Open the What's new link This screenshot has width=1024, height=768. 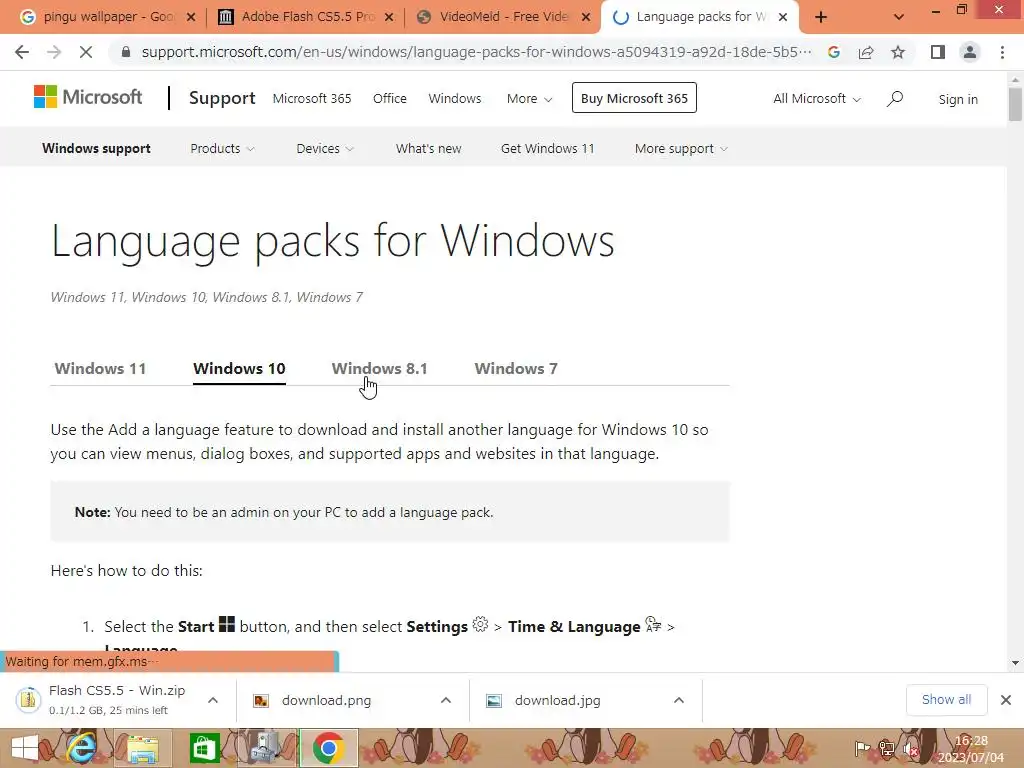[428, 148]
